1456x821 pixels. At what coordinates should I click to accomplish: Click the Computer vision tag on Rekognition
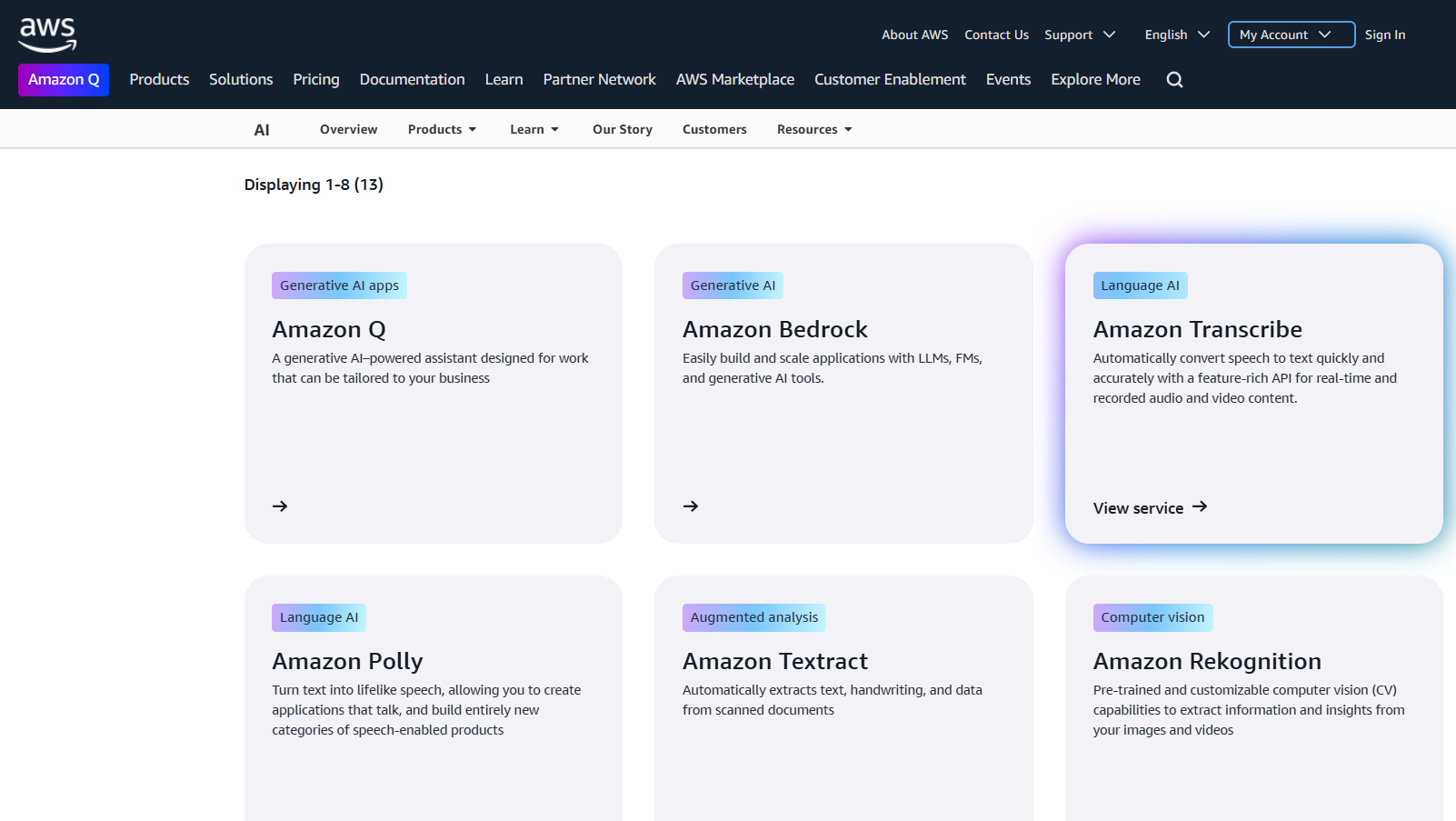click(x=1152, y=617)
